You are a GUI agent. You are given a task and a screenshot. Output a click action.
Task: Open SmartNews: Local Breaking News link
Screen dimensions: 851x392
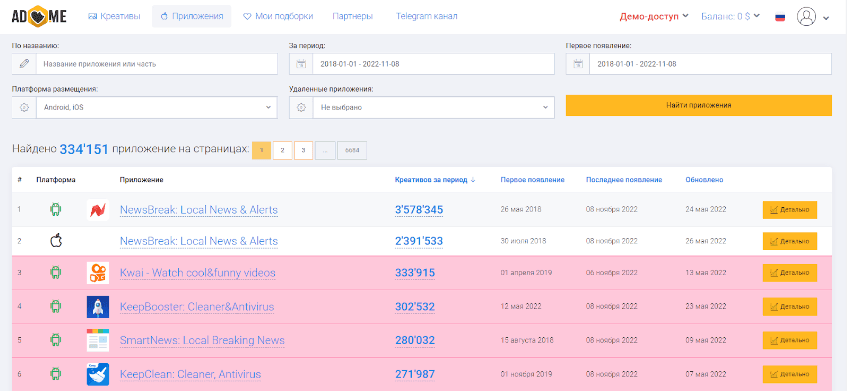(x=202, y=341)
